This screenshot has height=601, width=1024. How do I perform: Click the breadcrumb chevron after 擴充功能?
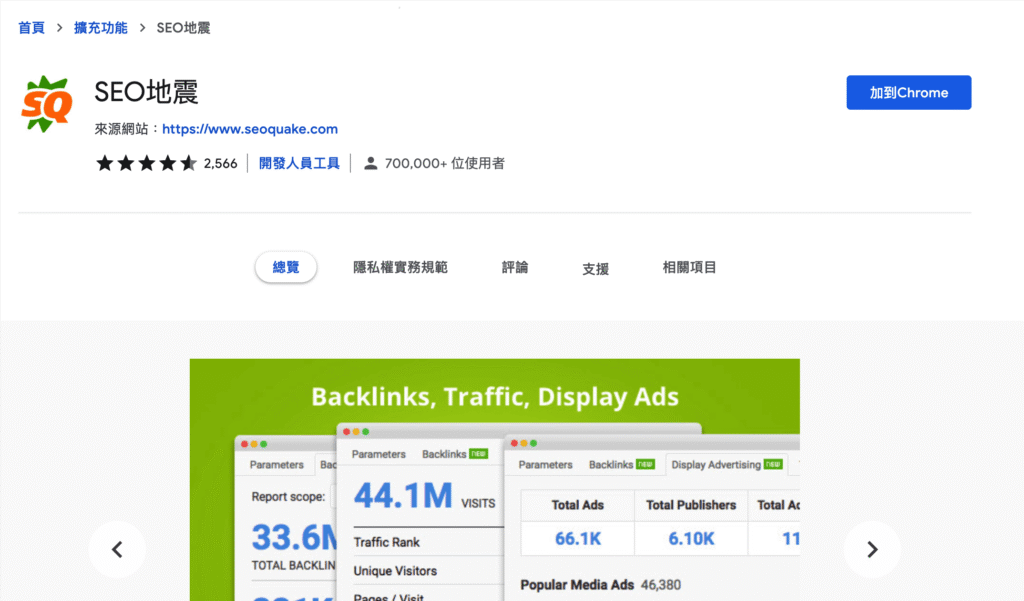[142, 28]
